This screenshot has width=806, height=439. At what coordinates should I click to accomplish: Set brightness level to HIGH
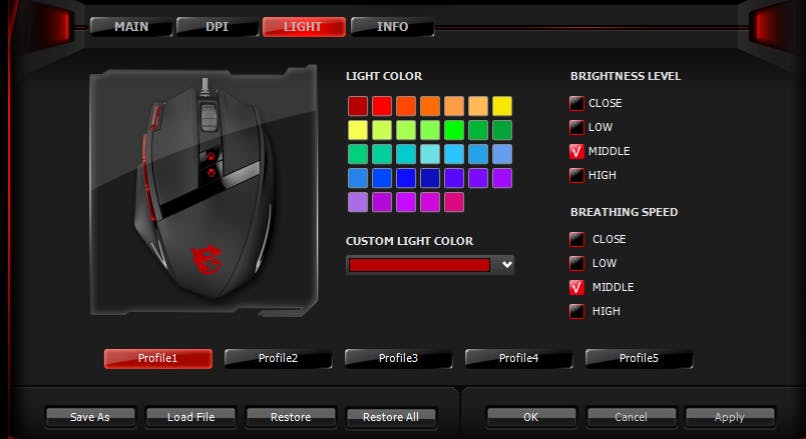pos(577,175)
